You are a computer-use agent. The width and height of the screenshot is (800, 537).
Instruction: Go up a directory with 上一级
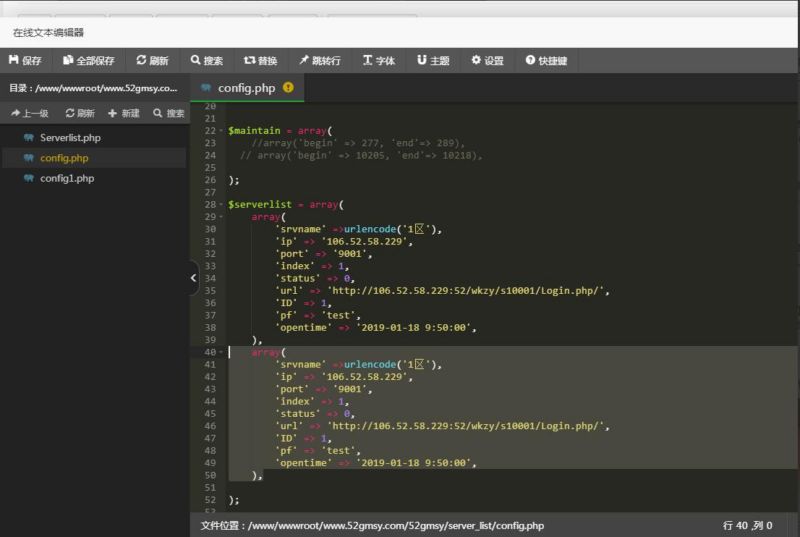30,113
